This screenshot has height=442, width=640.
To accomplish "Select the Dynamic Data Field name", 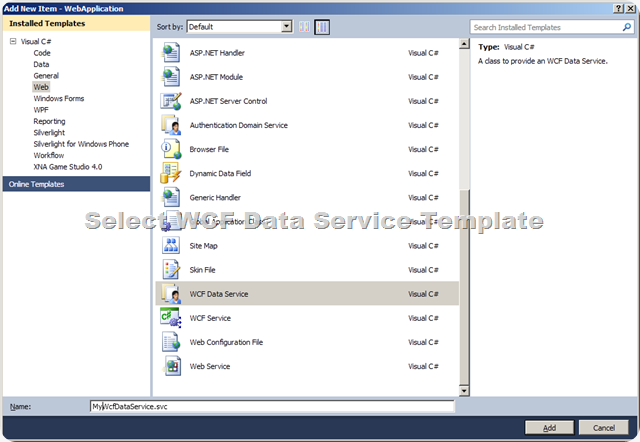I will coord(220,173).
